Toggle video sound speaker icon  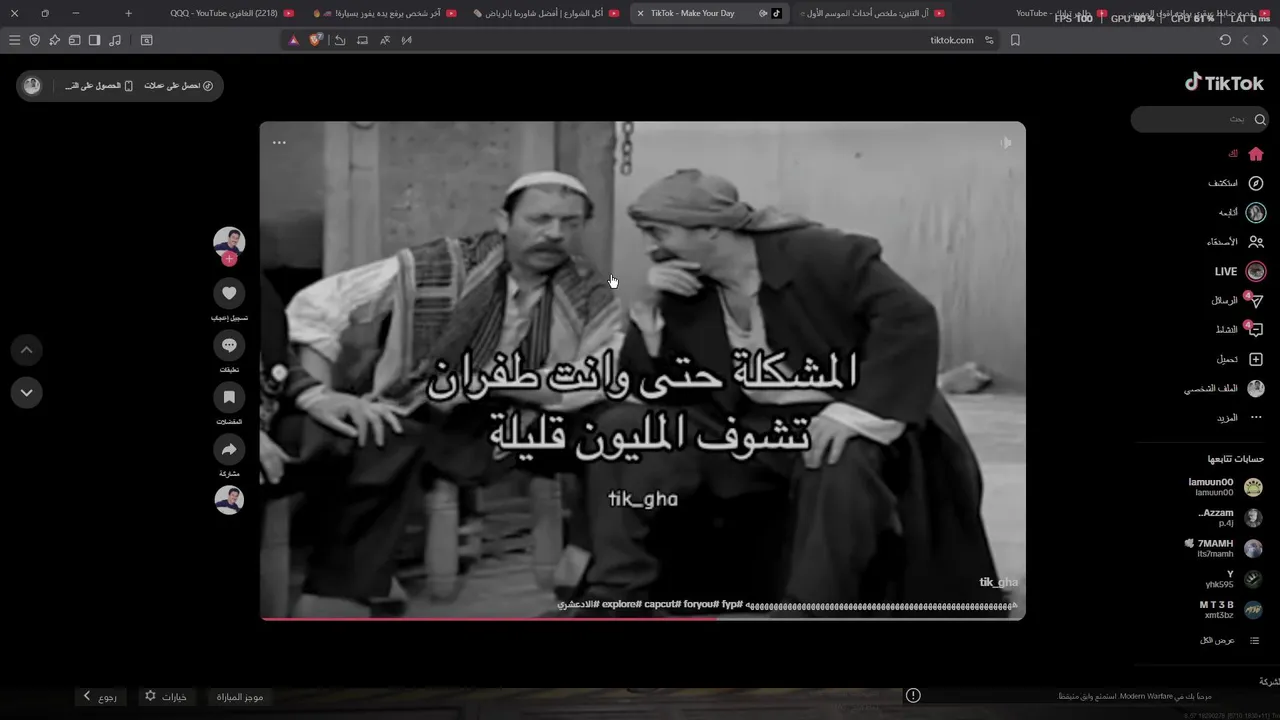(1005, 142)
